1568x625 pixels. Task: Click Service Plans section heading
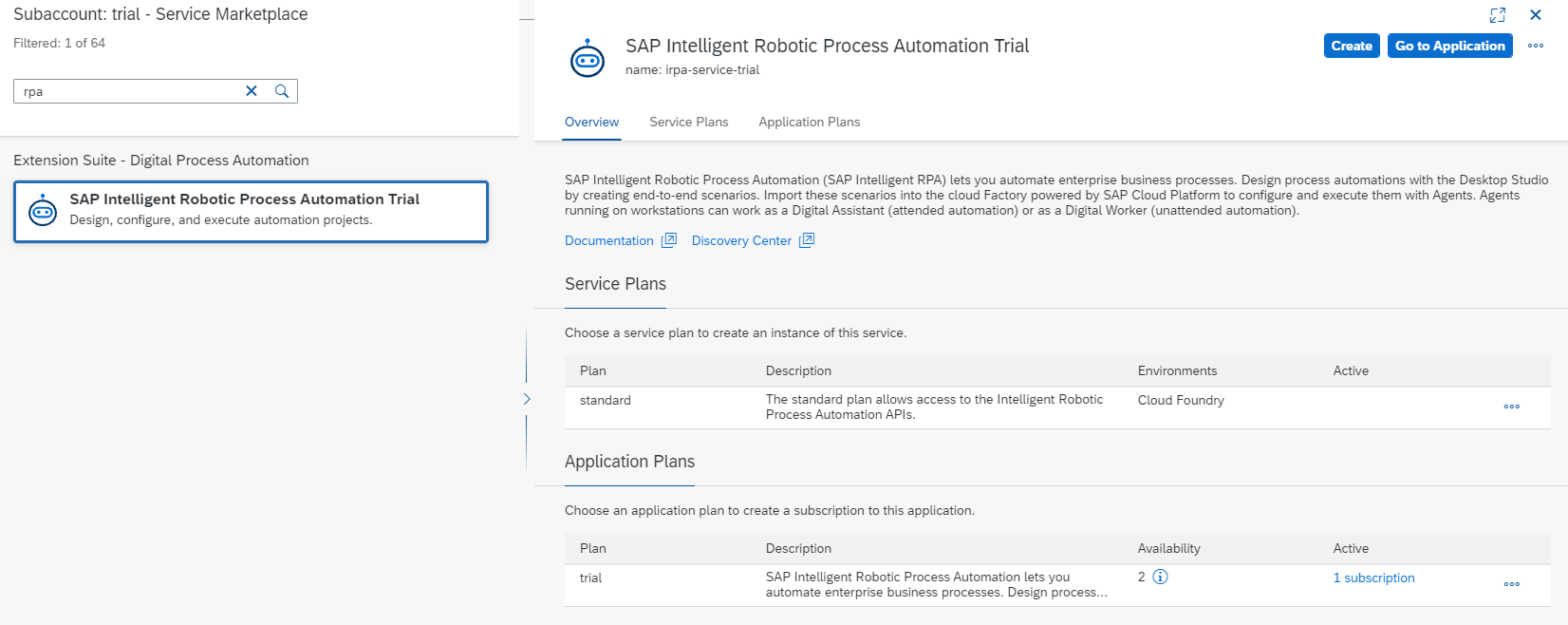pos(615,284)
